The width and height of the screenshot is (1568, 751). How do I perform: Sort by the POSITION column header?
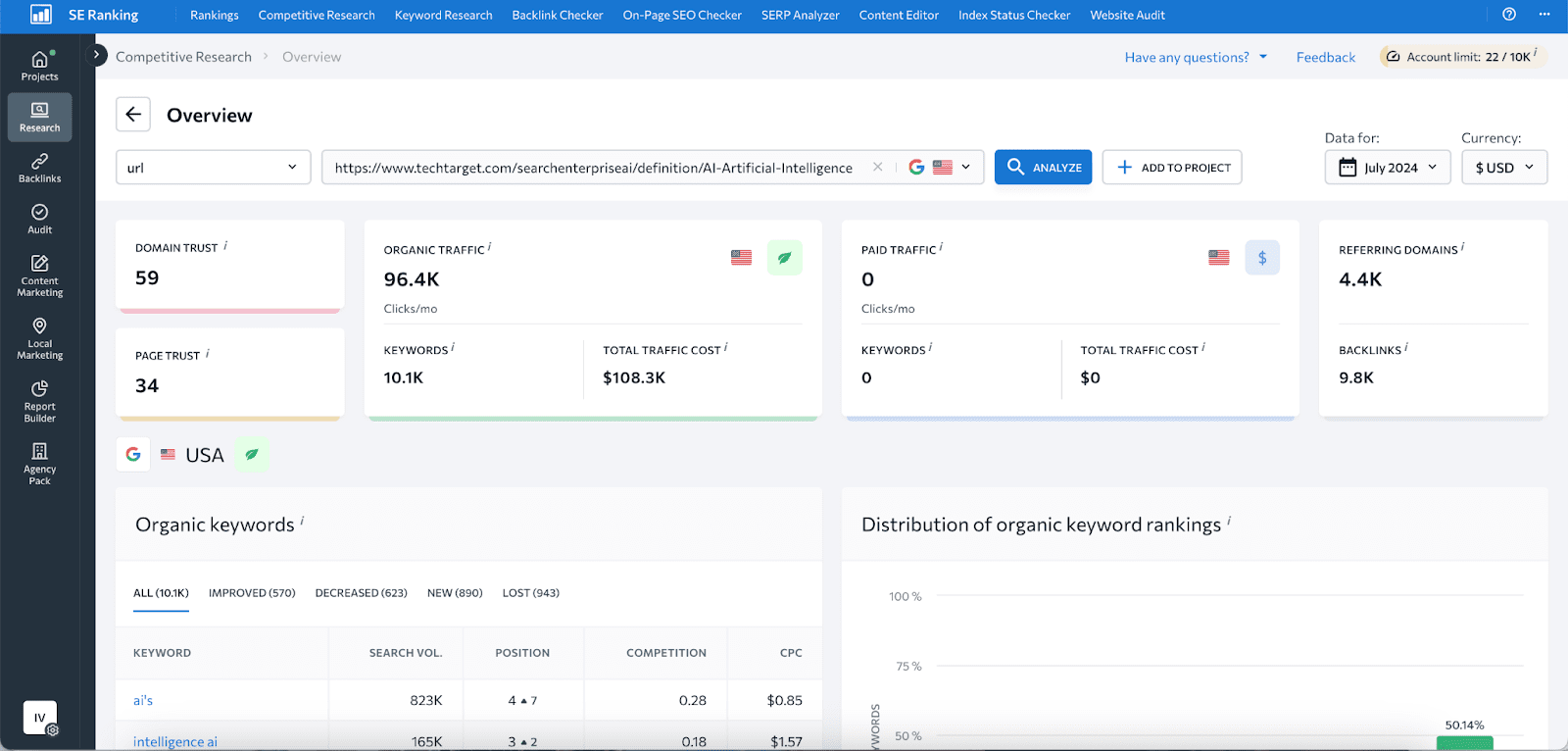[522, 653]
